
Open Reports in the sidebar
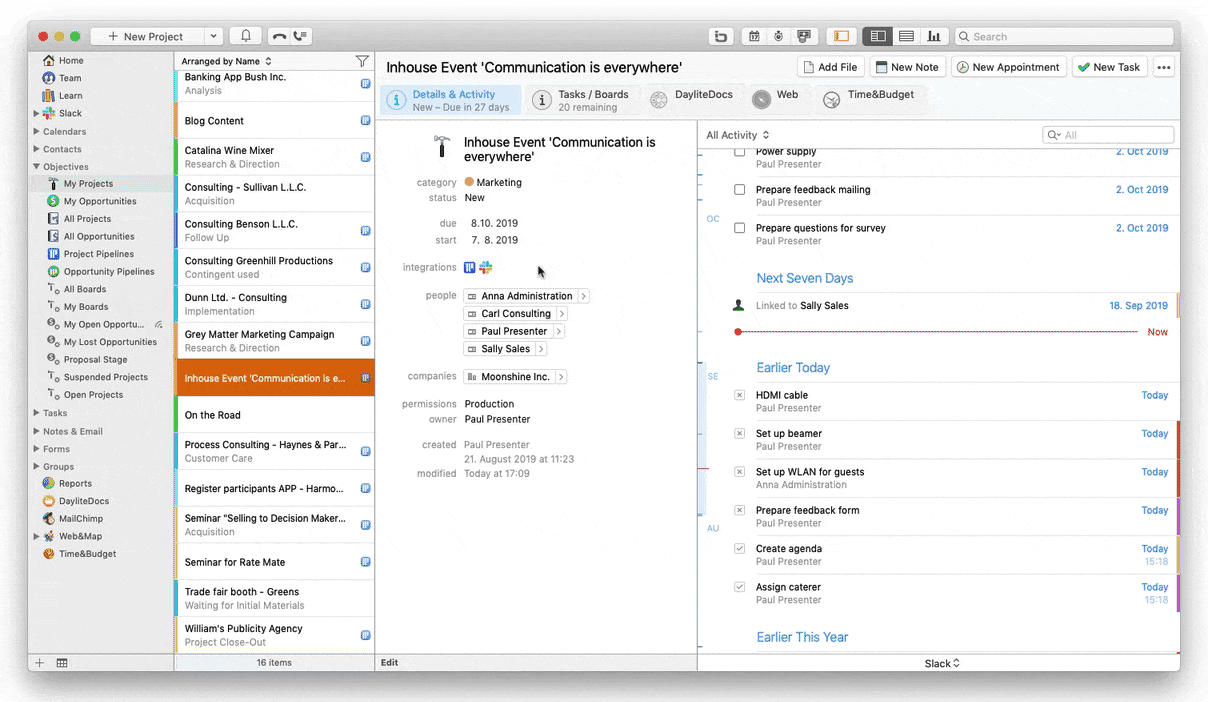pos(75,484)
